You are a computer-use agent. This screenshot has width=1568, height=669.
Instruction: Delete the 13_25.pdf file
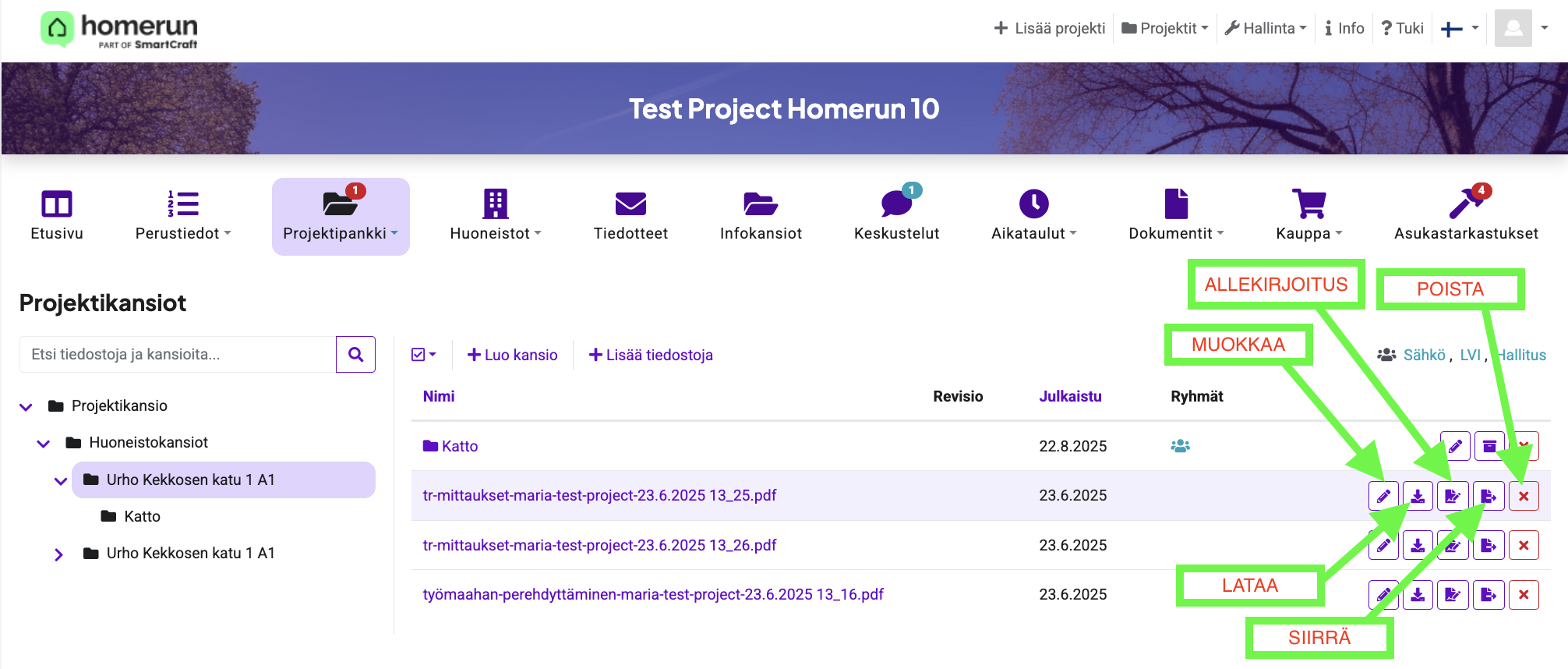pos(1524,496)
